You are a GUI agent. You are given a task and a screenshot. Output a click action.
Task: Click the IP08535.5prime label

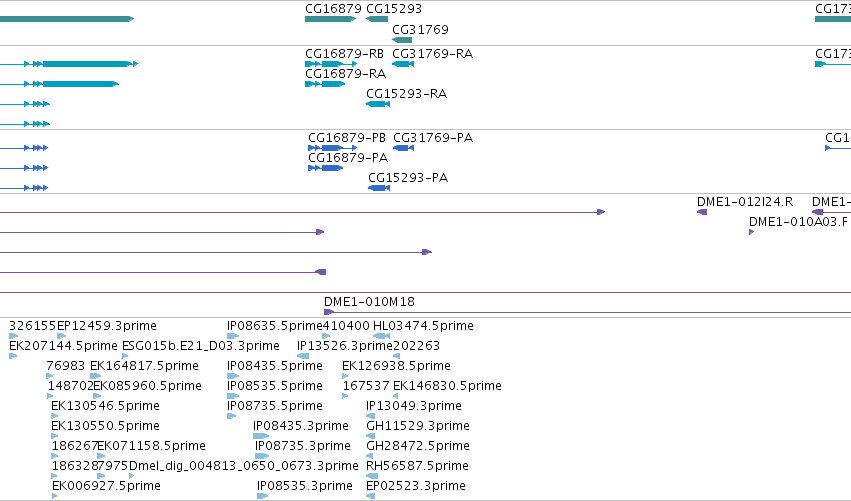[275, 386]
